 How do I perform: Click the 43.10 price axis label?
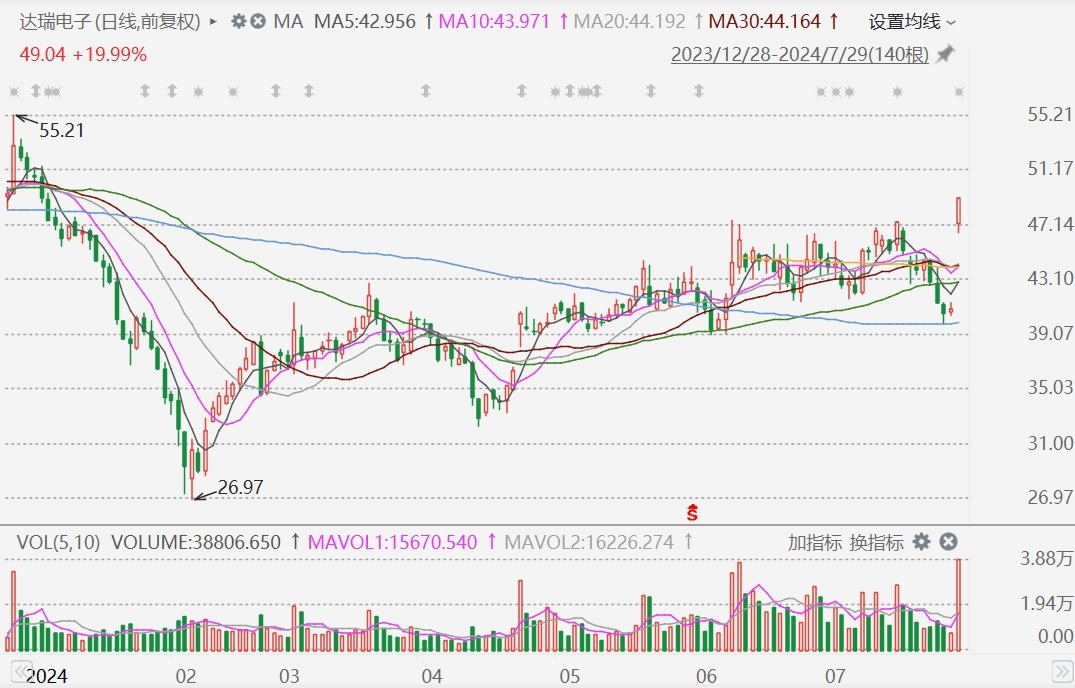point(1050,278)
